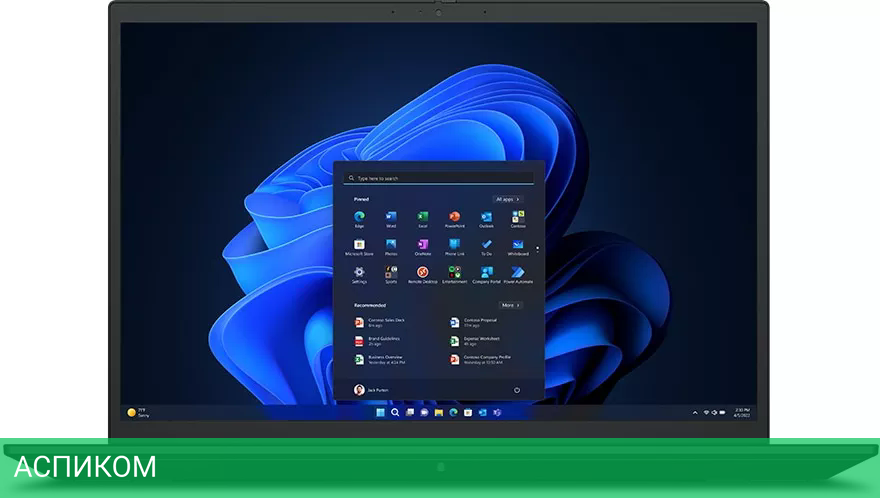Click the Wi-Fi network tray icon
Viewport: 880px width, 498px height.
coord(706,413)
